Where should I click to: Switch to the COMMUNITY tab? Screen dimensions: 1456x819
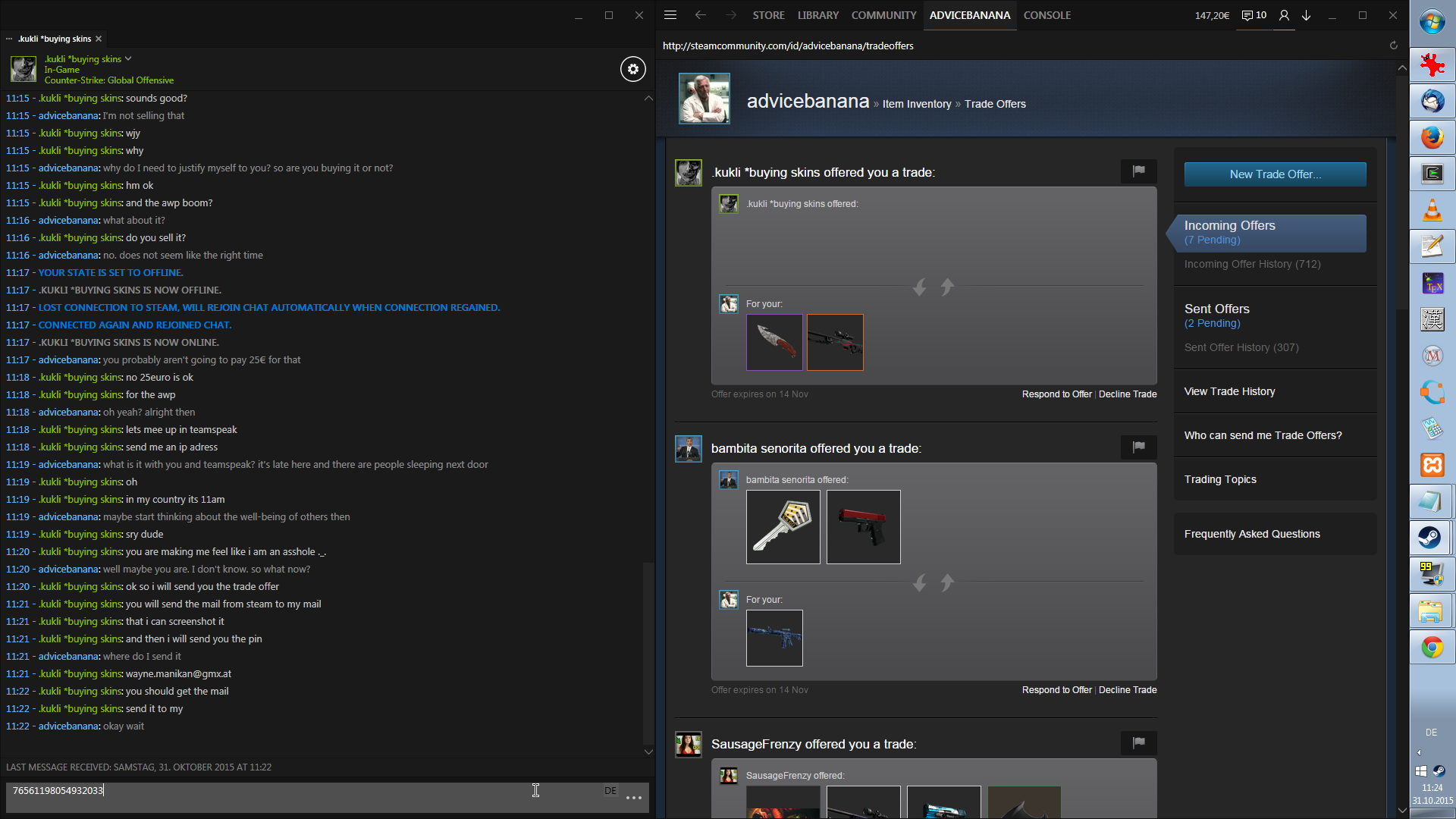click(883, 15)
